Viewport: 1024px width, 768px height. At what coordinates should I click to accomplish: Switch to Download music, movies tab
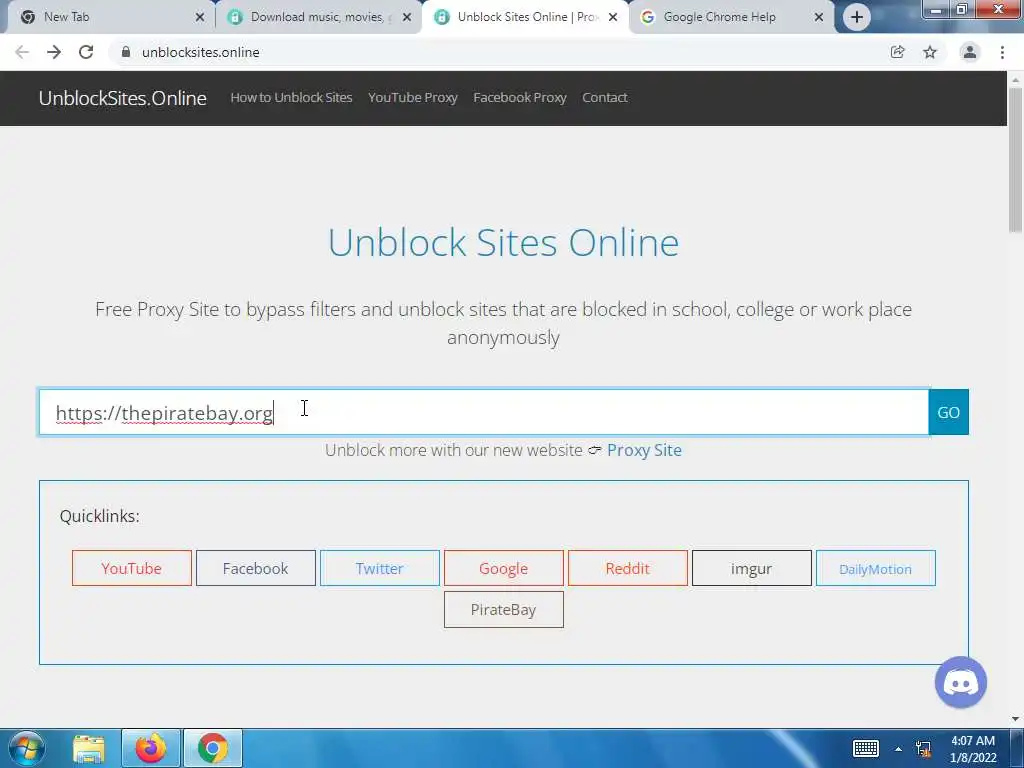pos(317,17)
